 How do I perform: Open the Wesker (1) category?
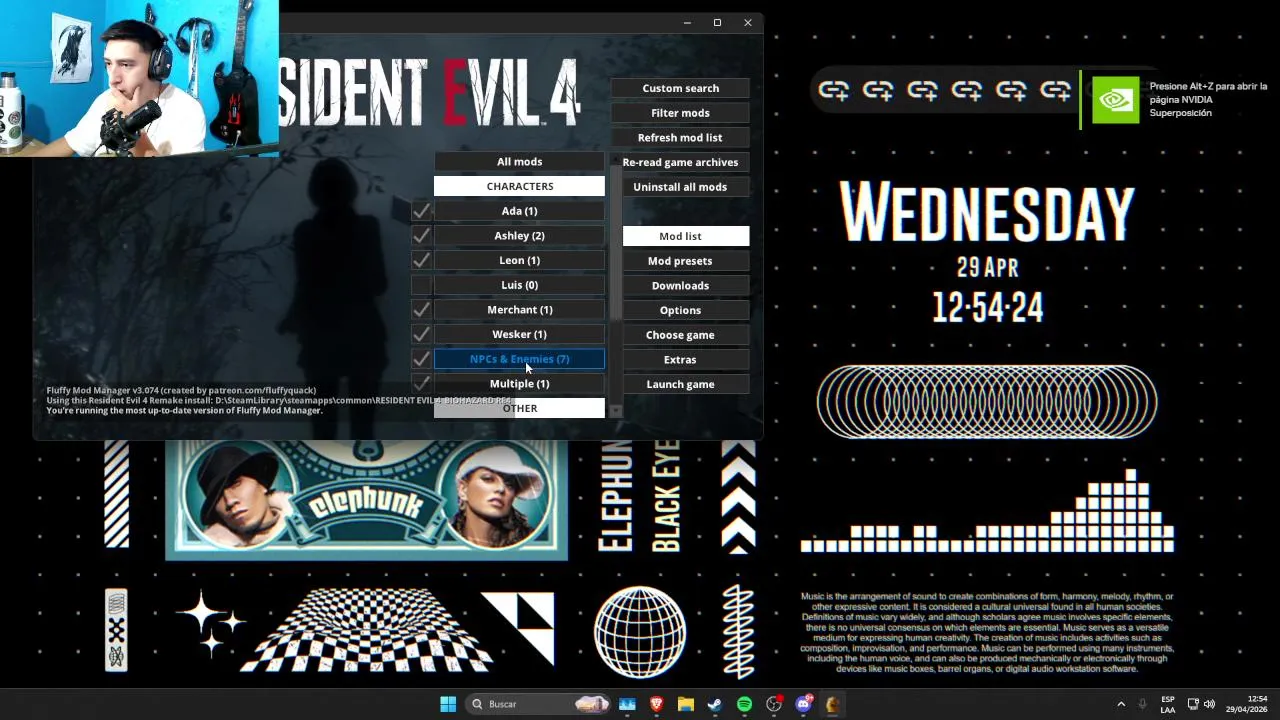519,334
